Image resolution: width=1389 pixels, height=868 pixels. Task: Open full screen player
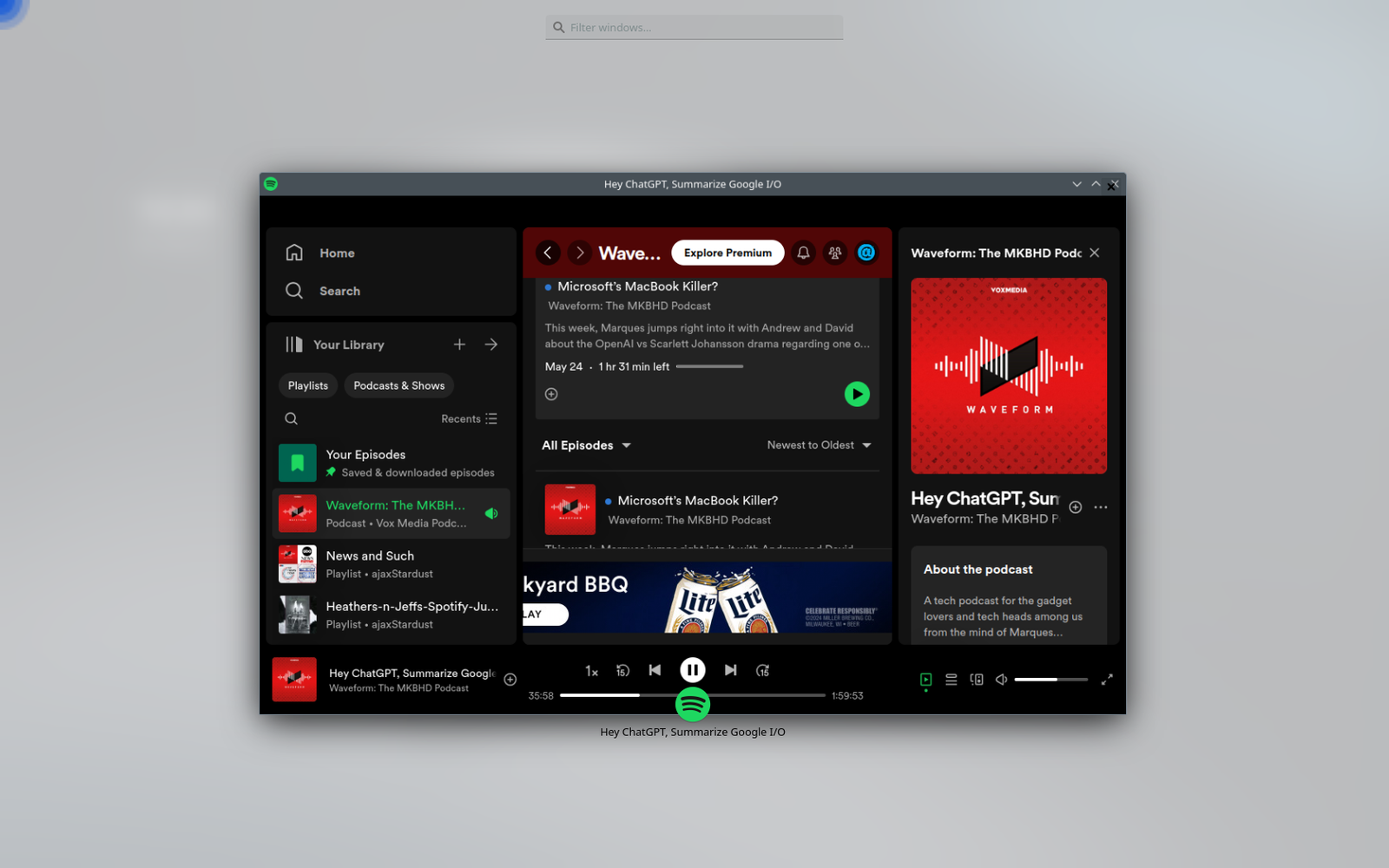pos(1107,680)
